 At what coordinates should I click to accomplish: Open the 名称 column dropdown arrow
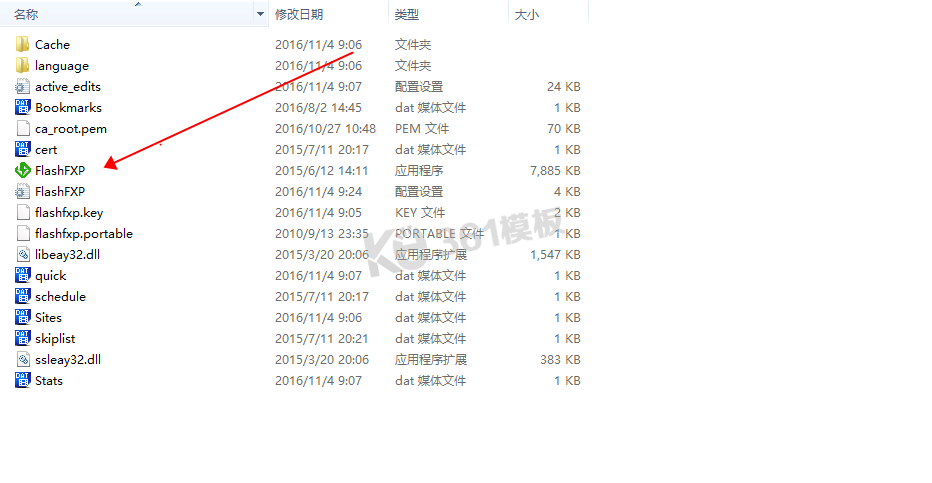pyautogui.click(x=260, y=14)
